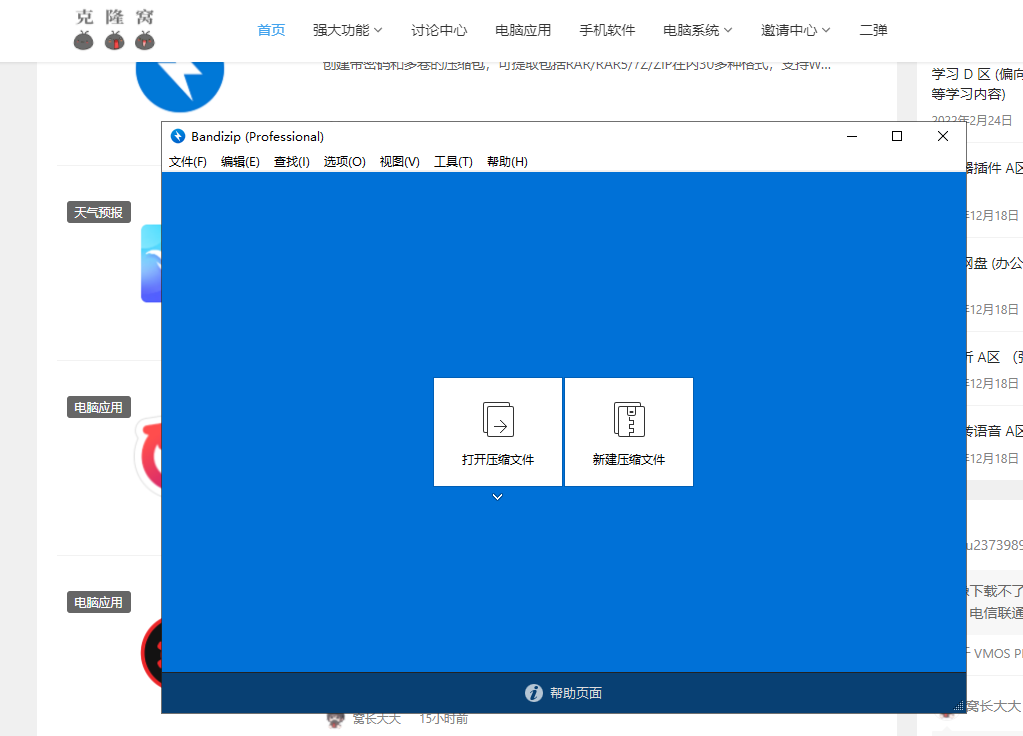
Task: Open the 帮助页面 help page link
Action: pos(564,693)
